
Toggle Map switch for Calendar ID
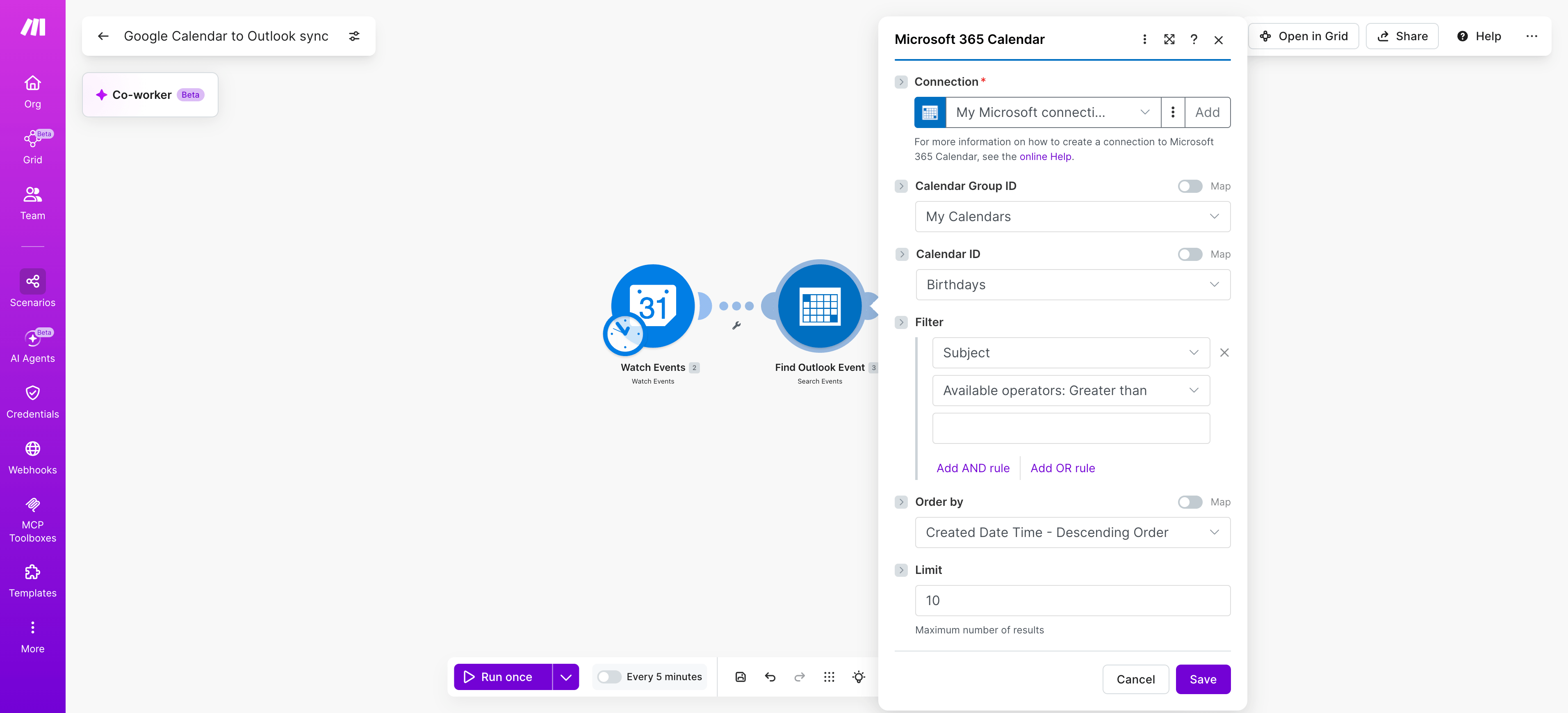1190,254
